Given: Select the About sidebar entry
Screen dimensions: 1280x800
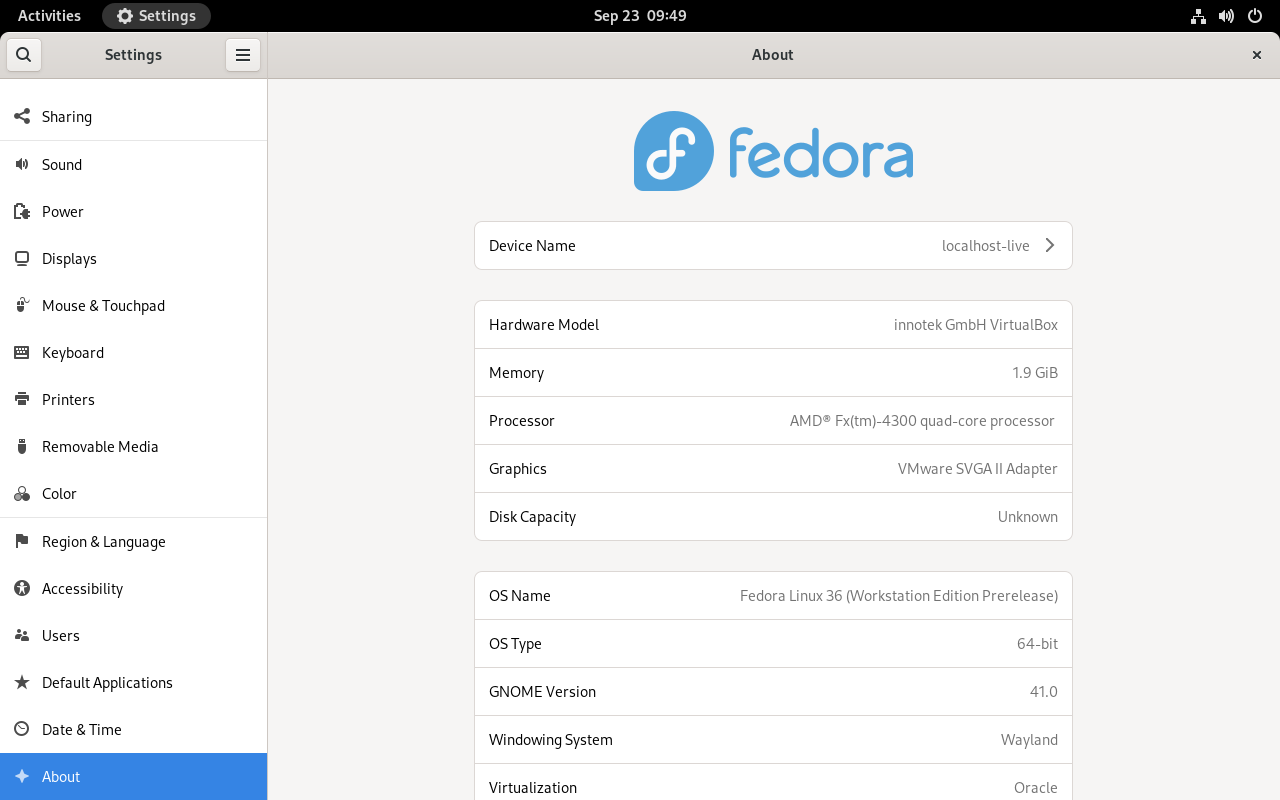Looking at the screenshot, I should pyautogui.click(x=134, y=776).
